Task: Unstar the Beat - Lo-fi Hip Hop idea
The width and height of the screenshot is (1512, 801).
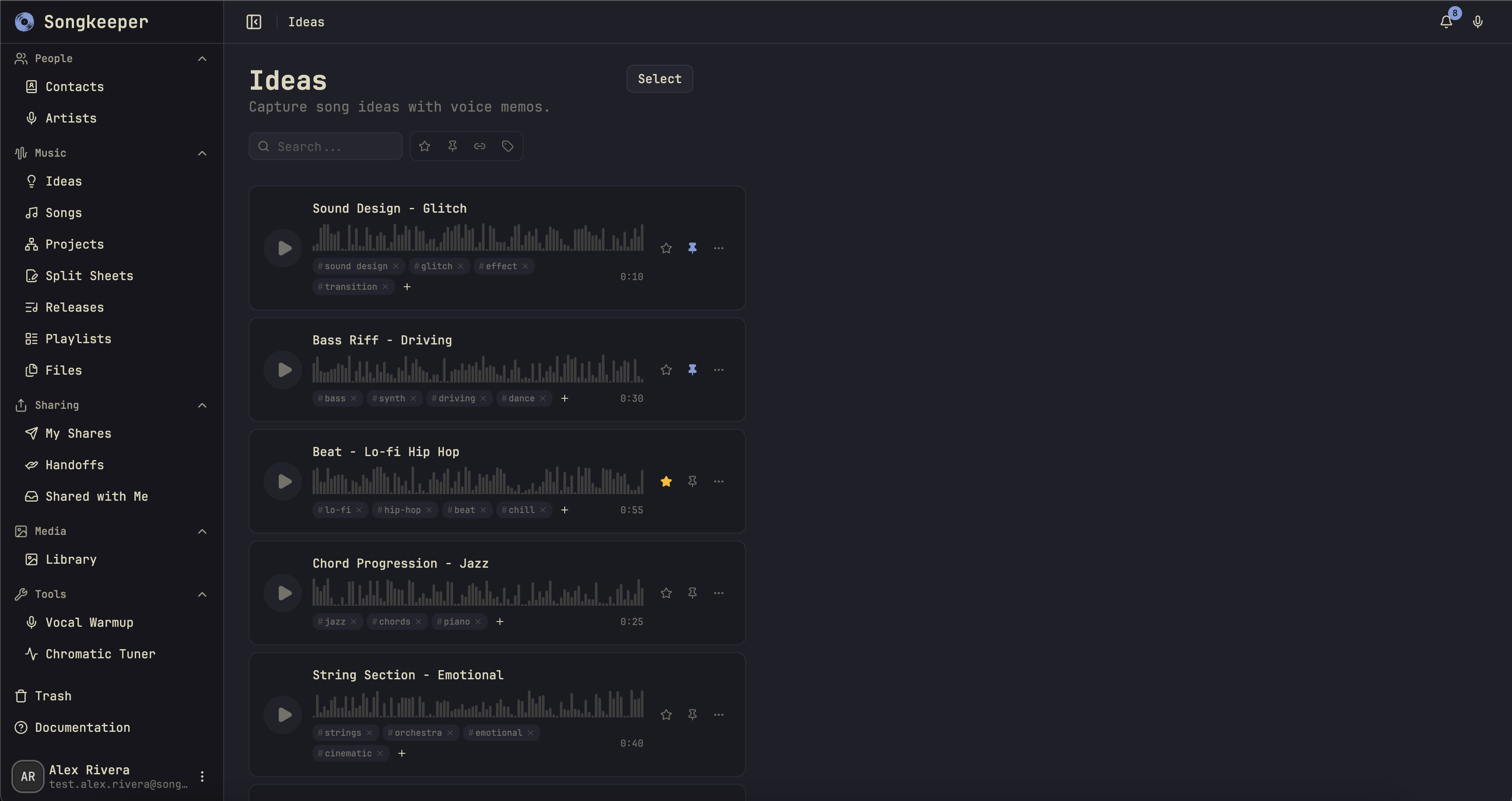Action: pyautogui.click(x=666, y=481)
